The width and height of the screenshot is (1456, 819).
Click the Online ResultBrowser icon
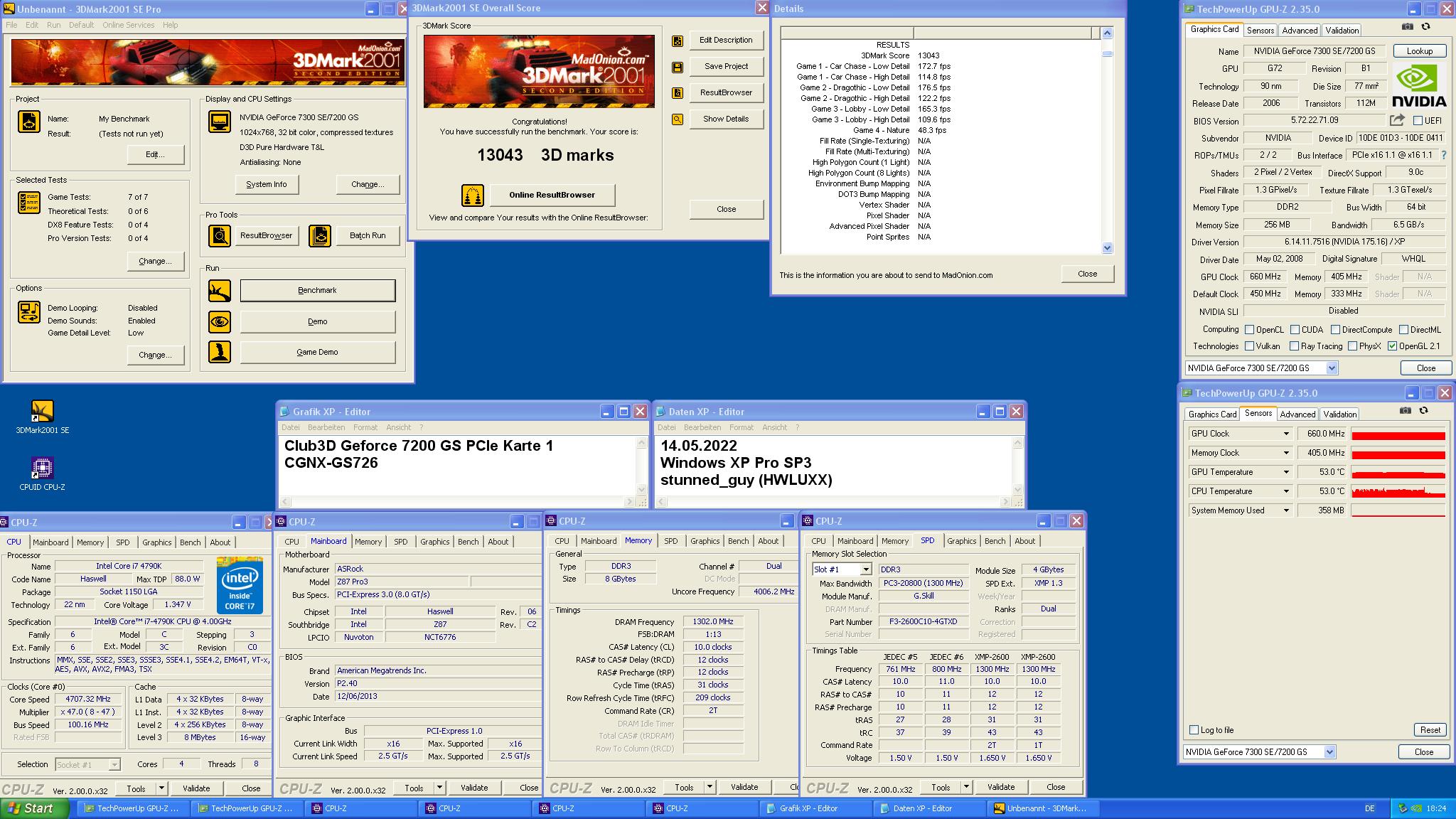tap(473, 195)
